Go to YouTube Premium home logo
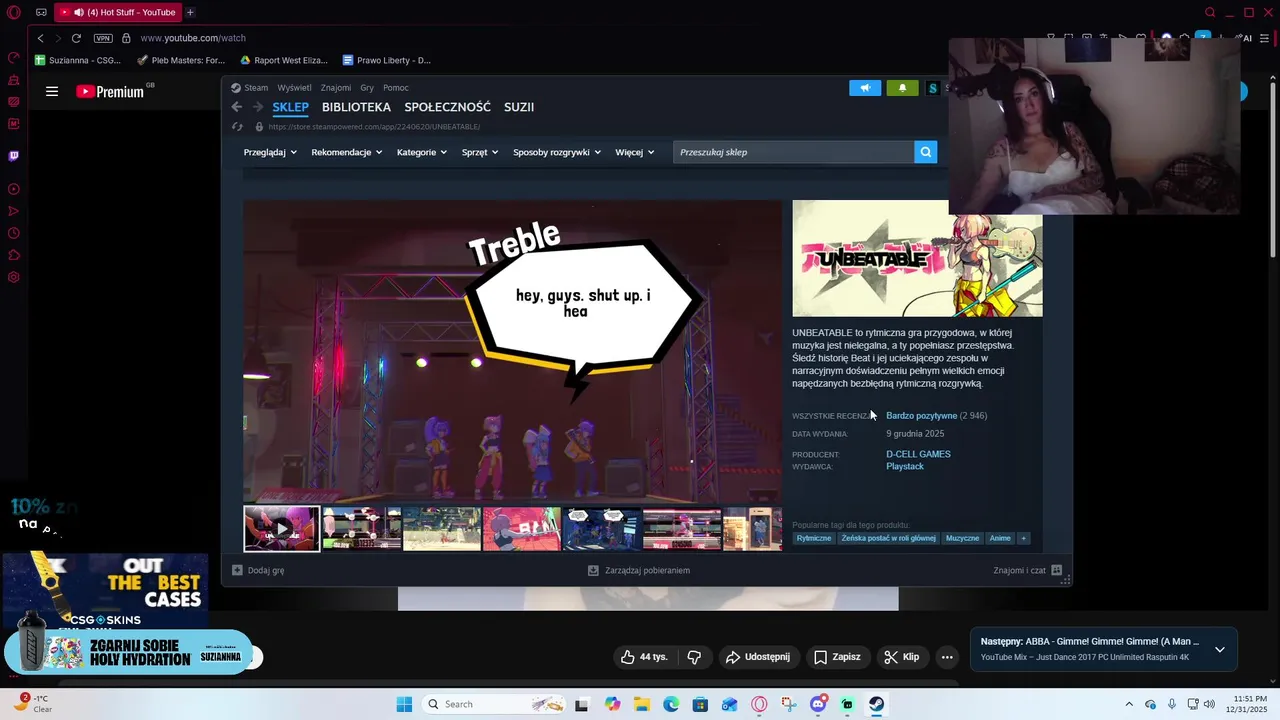 111,91
